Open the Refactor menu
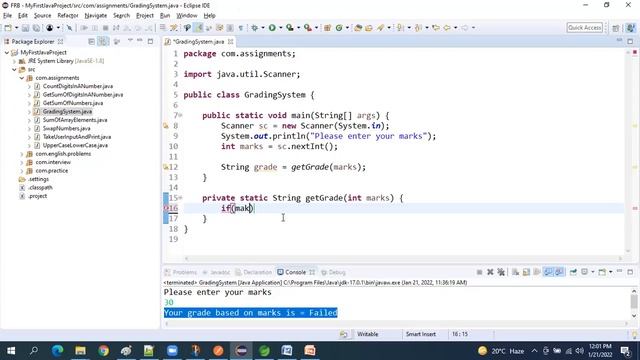This screenshot has height=360, width=640. coord(68,16)
